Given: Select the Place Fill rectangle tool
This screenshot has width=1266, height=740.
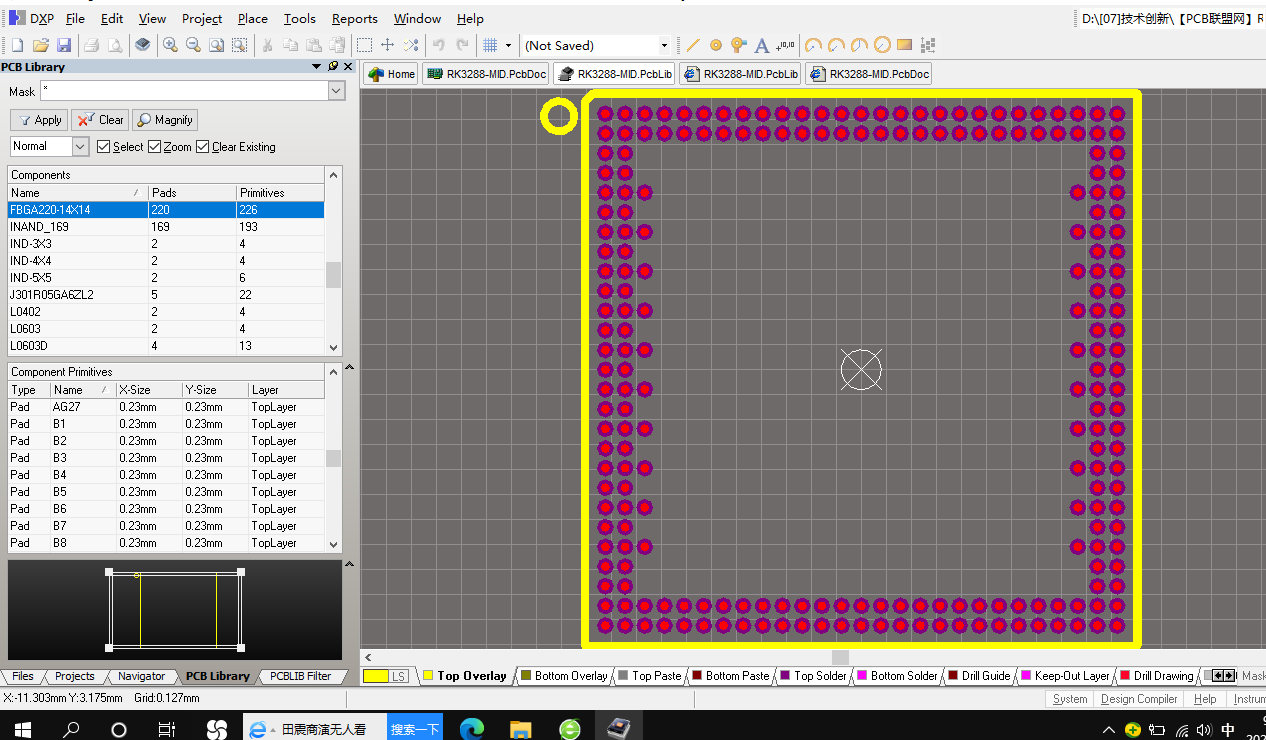Looking at the screenshot, I should click(905, 45).
